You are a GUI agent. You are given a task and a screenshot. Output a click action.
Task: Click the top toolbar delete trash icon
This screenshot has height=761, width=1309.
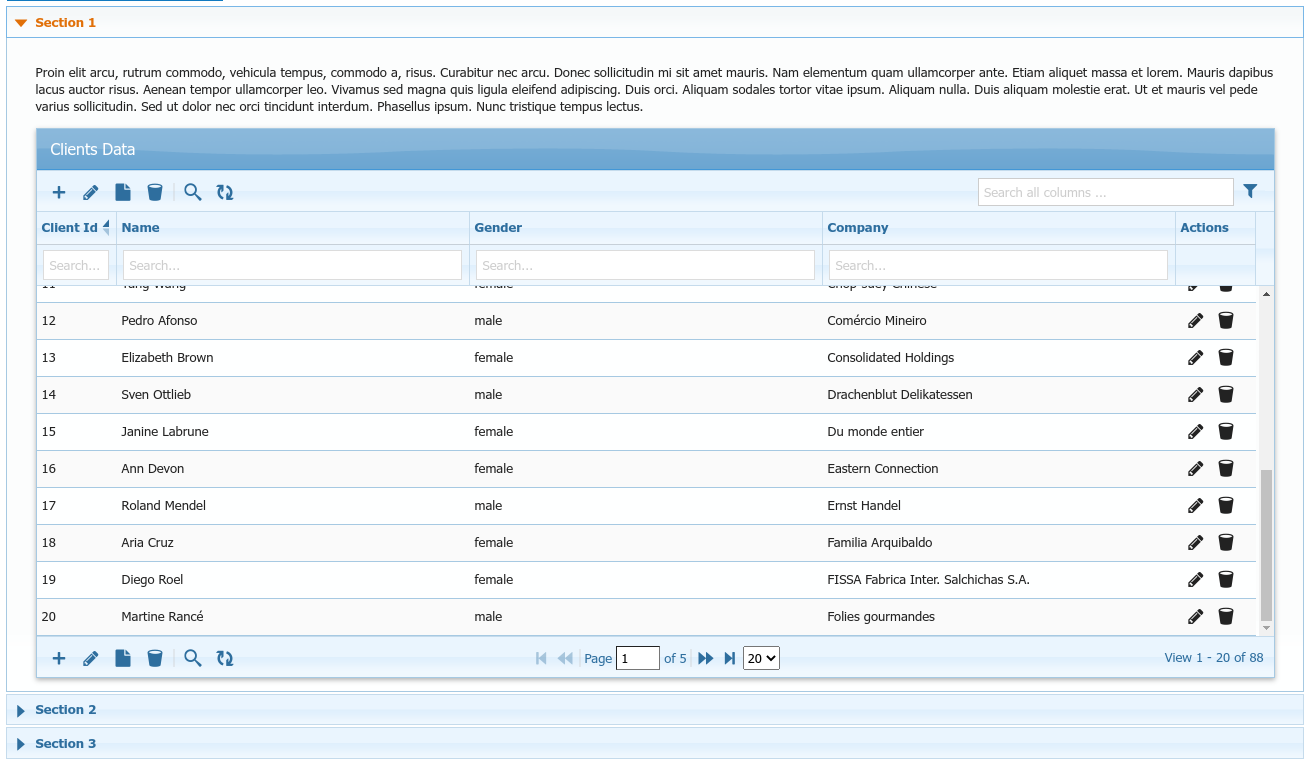pyautogui.click(x=155, y=192)
